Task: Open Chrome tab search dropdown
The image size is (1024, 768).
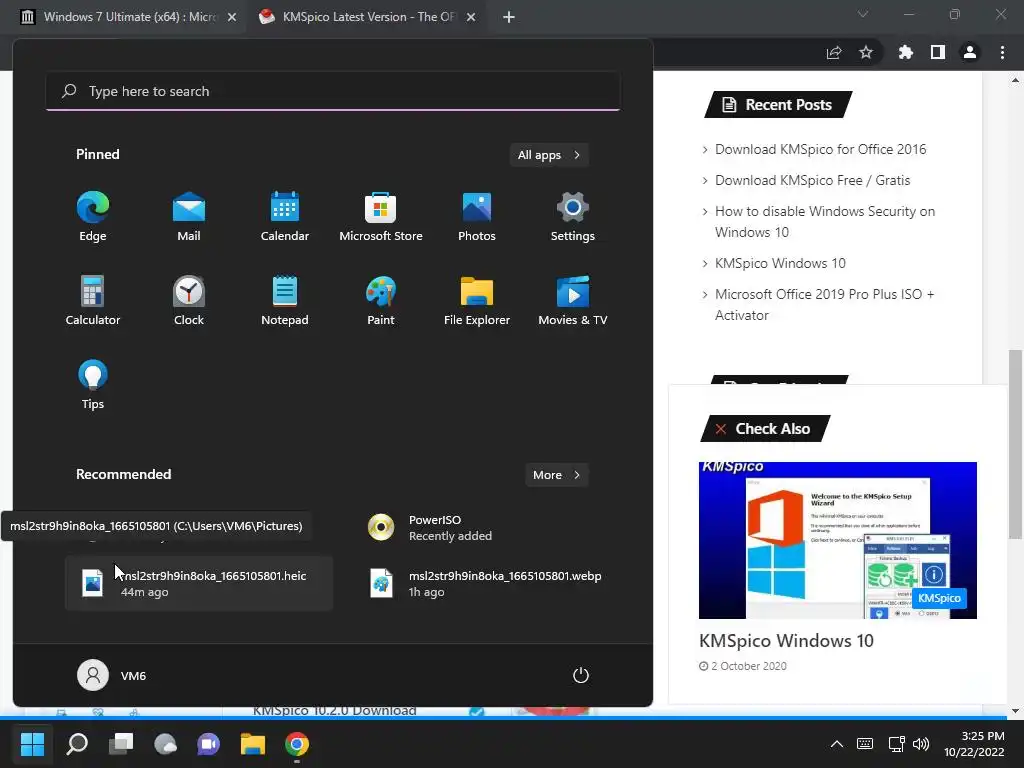Action: pyautogui.click(x=863, y=14)
